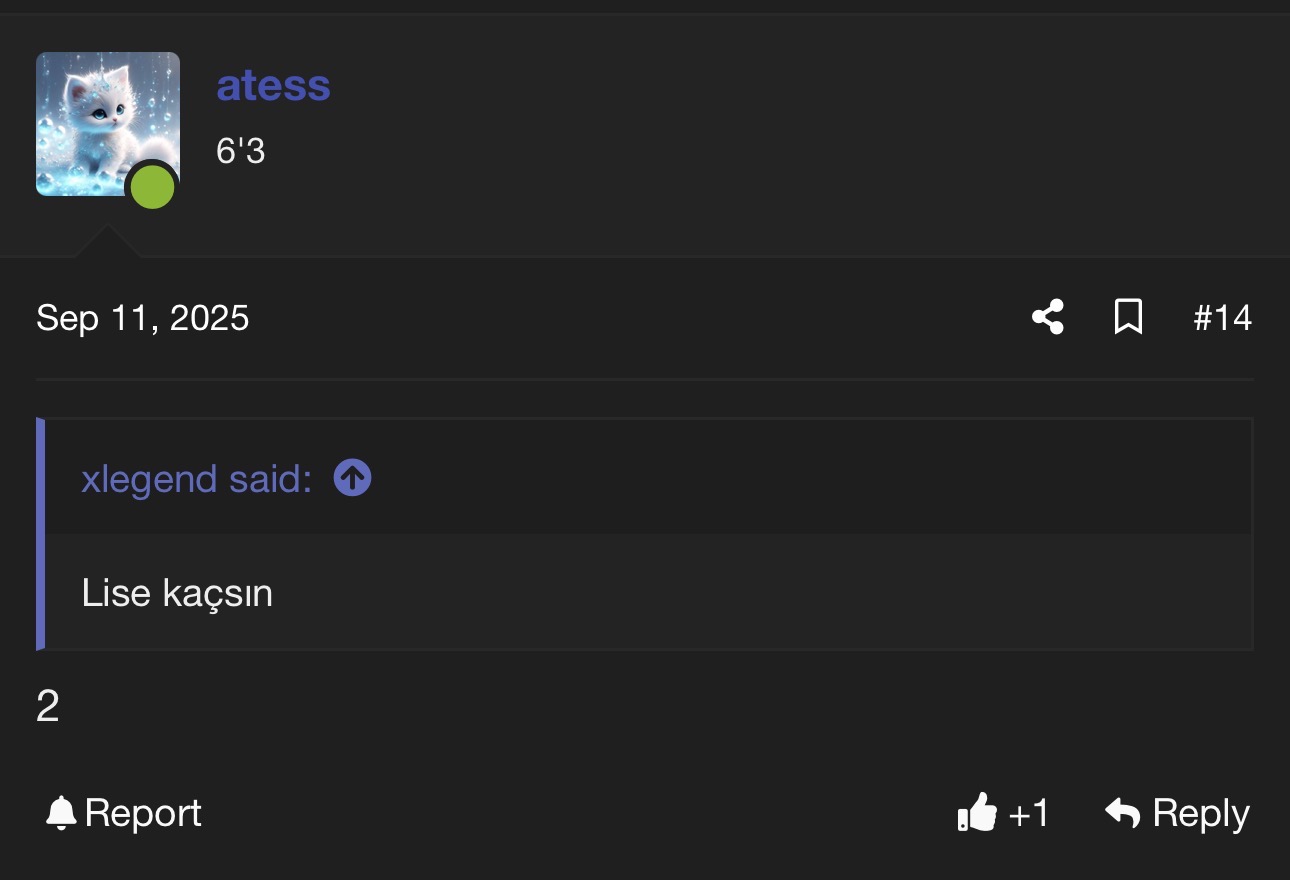Open the #14 post permalink
This screenshot has width=1290, height=880.
(x=1222, y=318)
